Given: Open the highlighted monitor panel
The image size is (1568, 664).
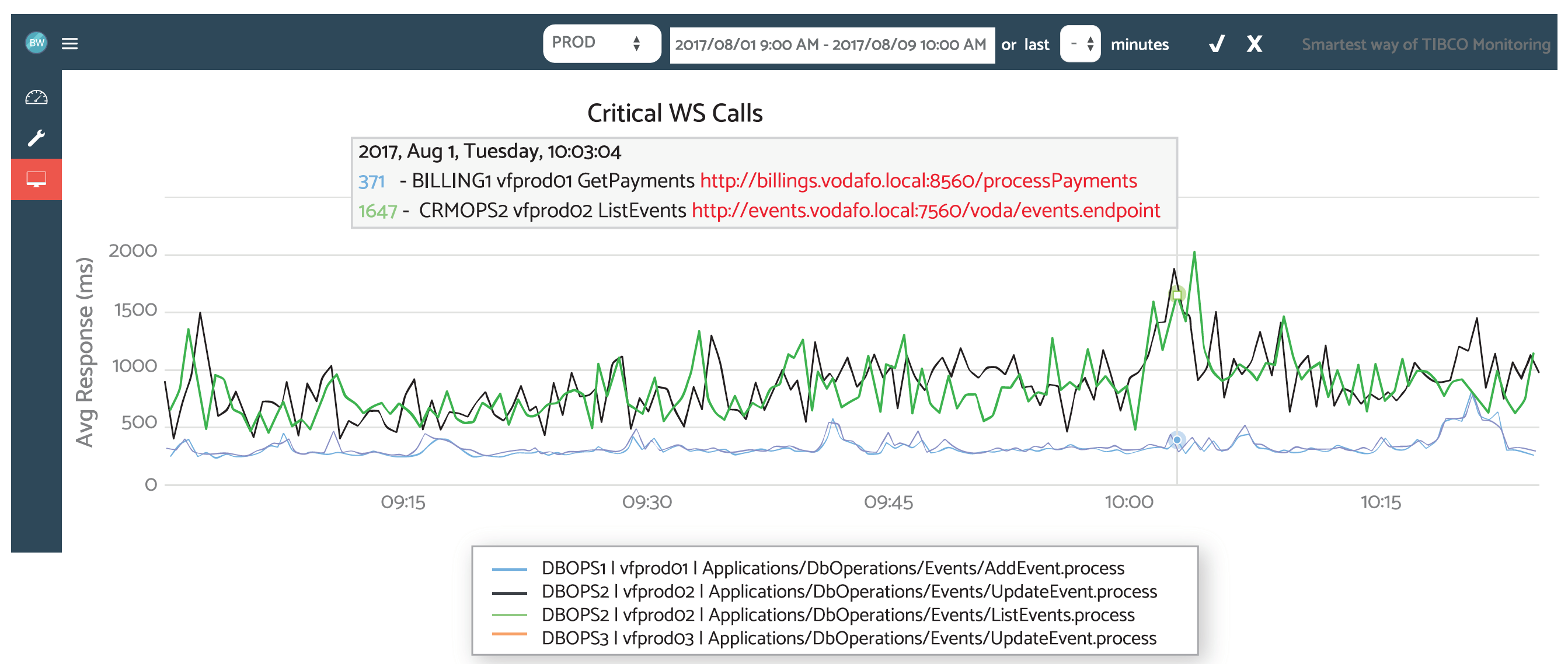Looking at the screenshot, I should click(x=36, y=179).
